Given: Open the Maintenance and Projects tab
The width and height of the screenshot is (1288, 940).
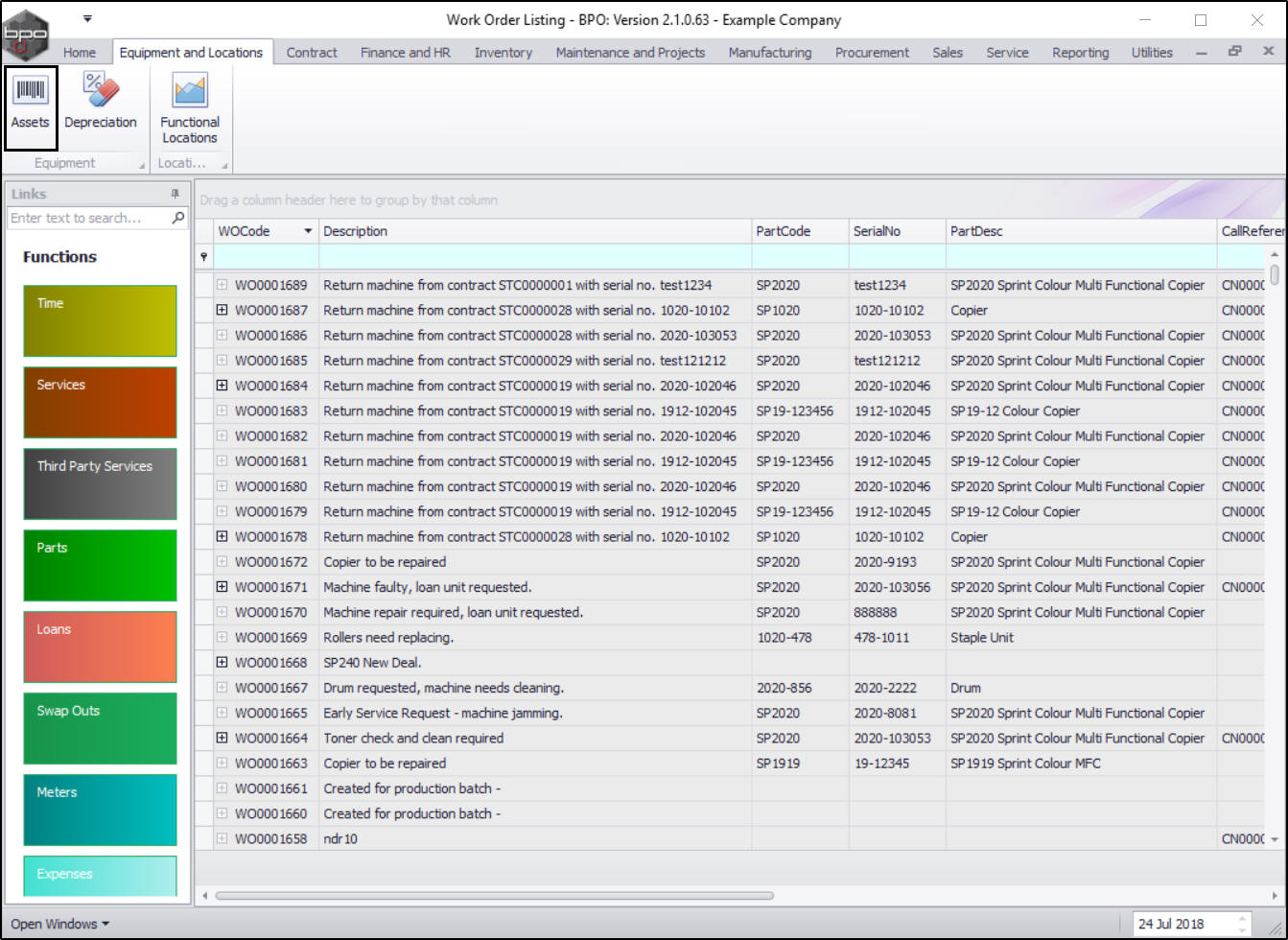Looking at the screenshot, I should pyautogui.click(x=630, y=53).
